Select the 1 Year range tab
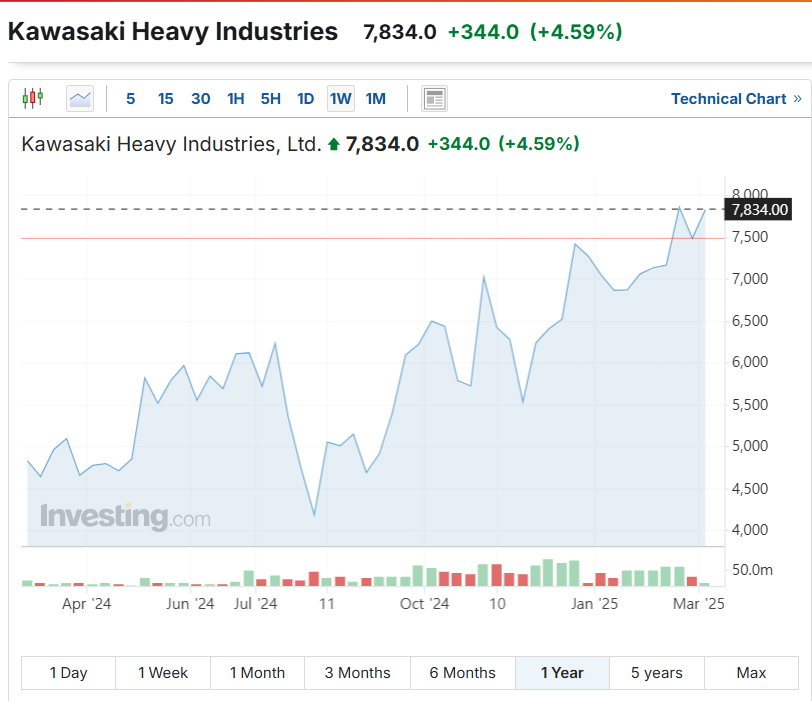812x701 pixels. [x=562, y=673]
